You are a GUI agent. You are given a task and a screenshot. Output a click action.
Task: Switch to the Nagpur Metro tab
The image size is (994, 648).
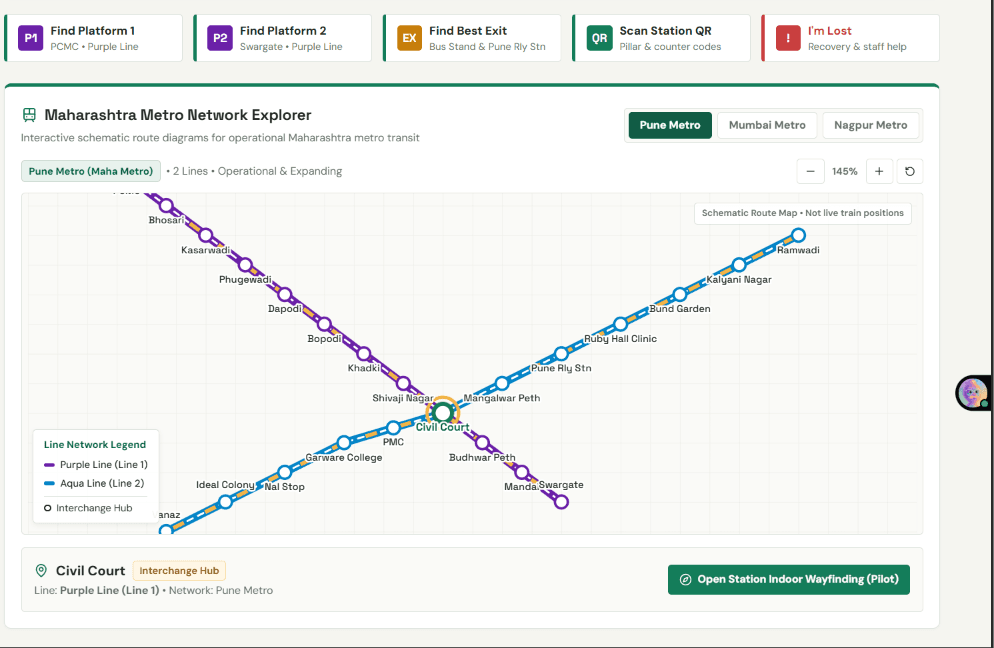870,126
